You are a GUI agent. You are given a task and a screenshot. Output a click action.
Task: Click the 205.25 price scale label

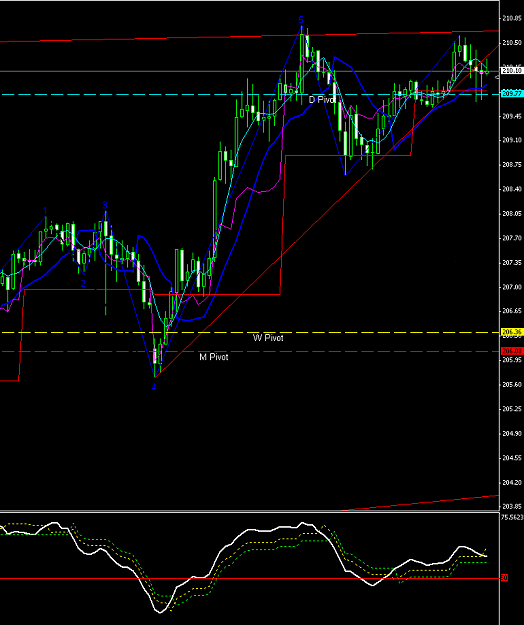(512, 409)
